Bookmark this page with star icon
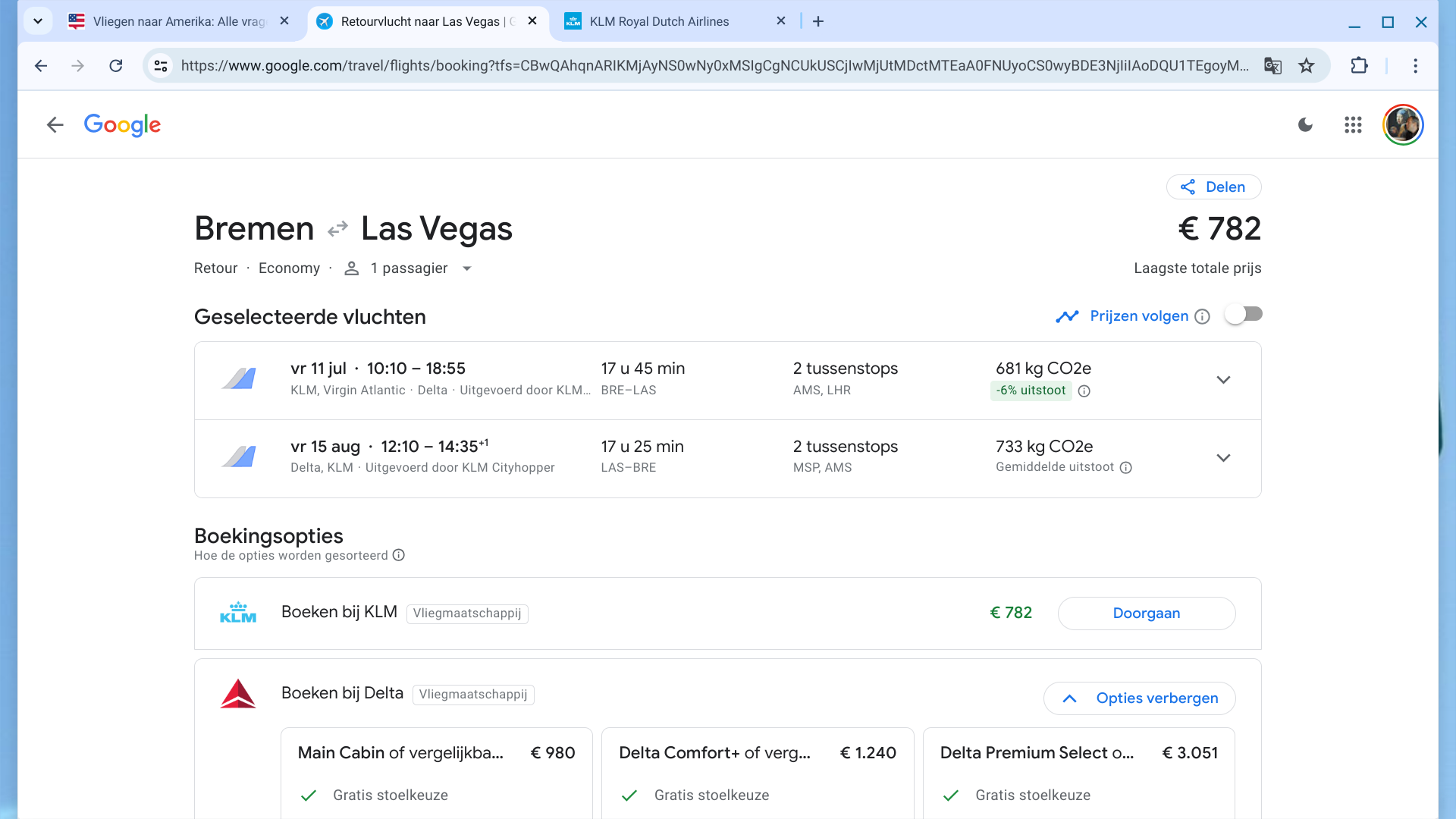This screenshot has width=1456, height=819. pyautogui.click(x=1306, y=66)
